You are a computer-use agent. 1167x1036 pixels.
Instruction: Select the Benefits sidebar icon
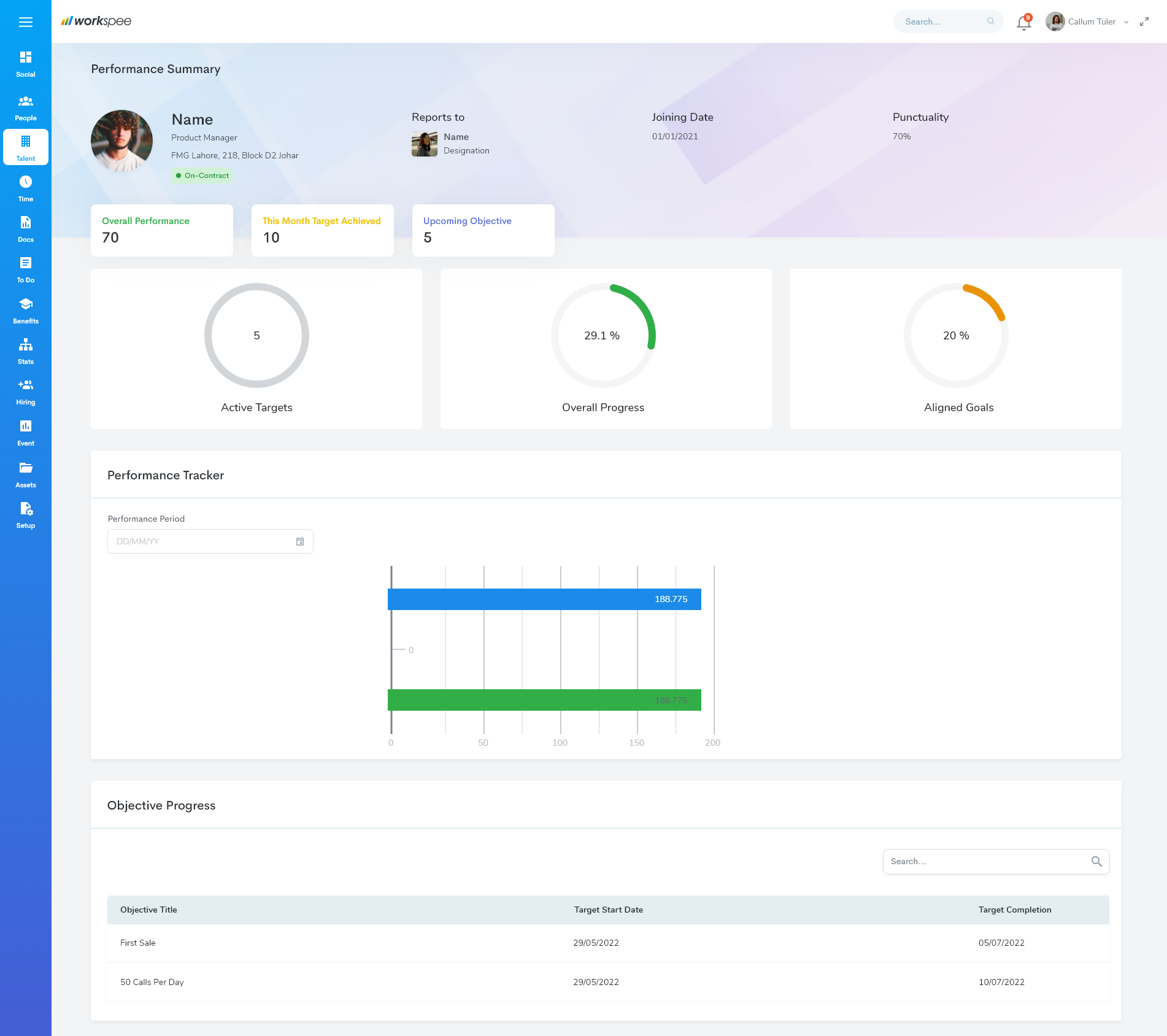(25, 309)
